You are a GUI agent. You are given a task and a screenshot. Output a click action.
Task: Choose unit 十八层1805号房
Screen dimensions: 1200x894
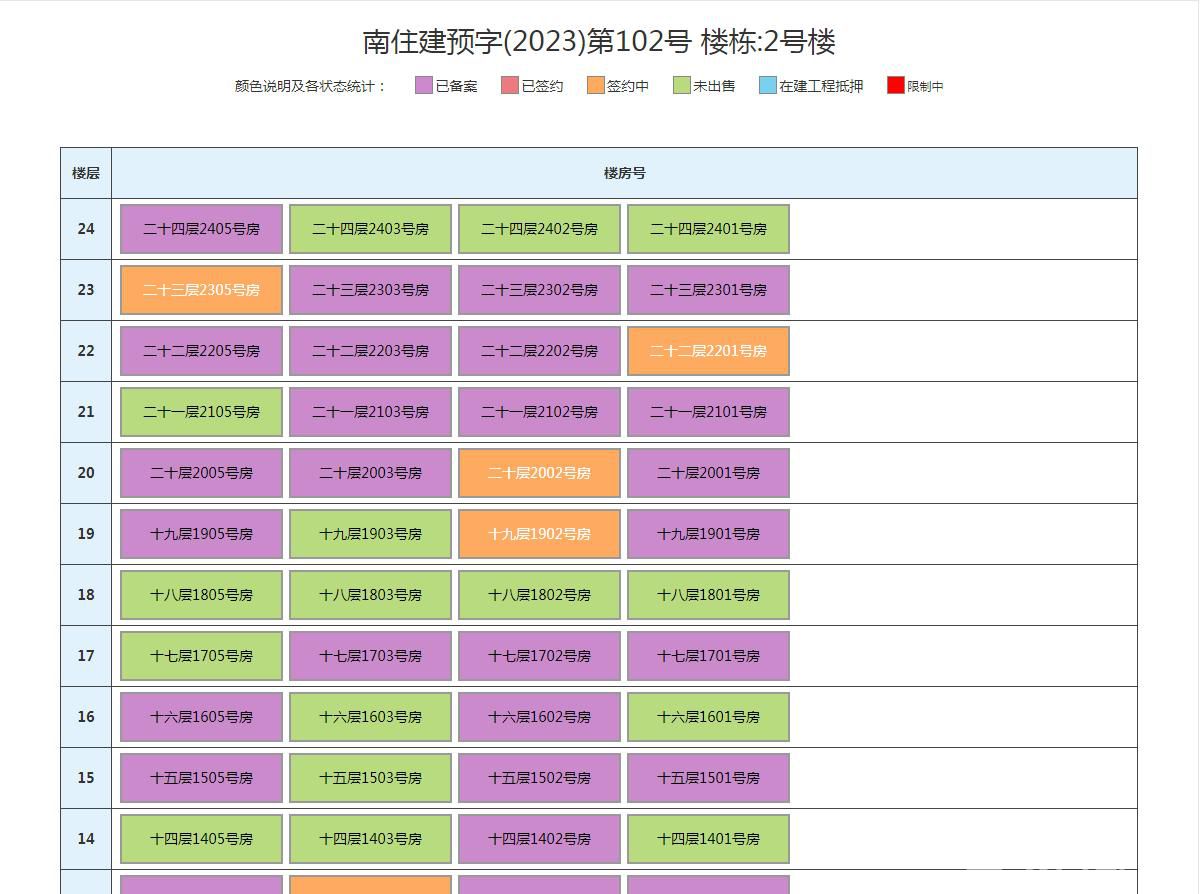pyautogui.click(x=201, y=595)
